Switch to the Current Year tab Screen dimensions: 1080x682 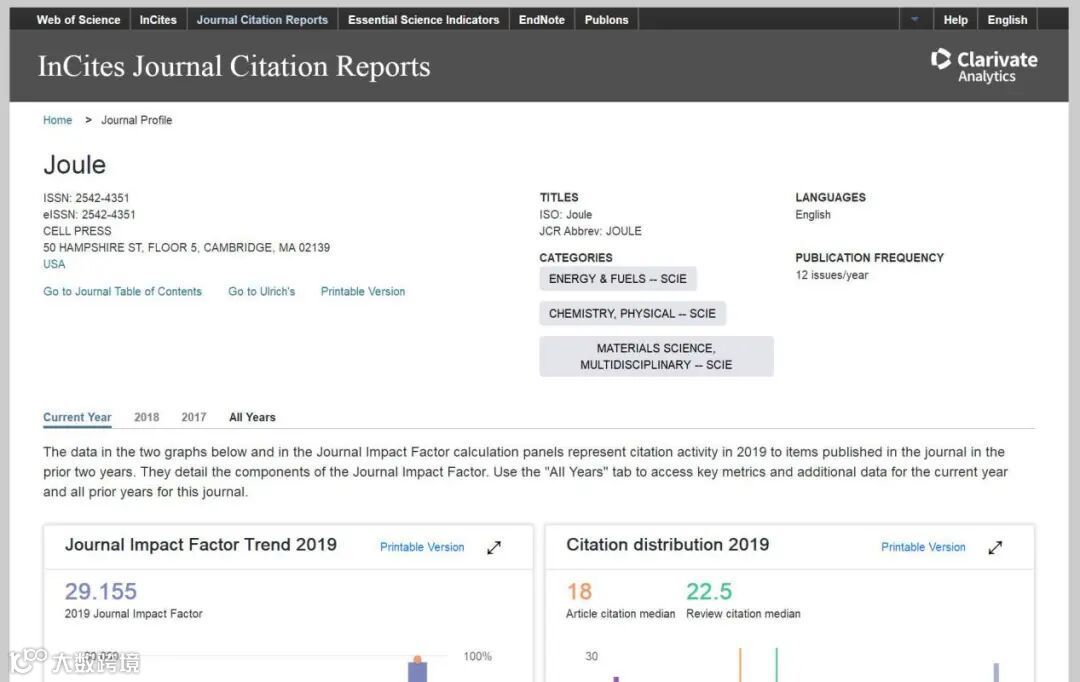click(77, 417)
